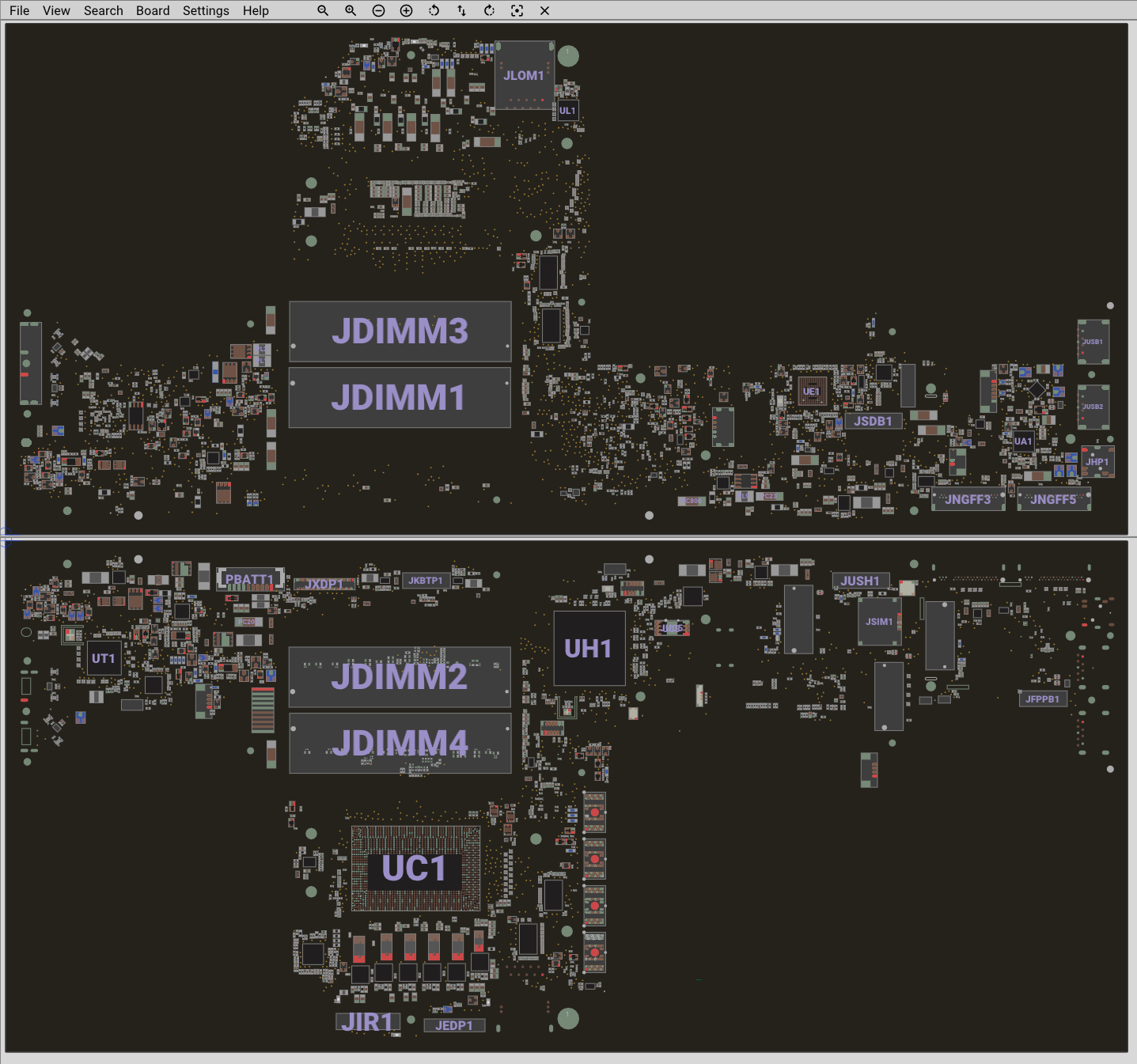
Task: Flip the board with up-down arrows icon
Action: click(x=461, y=10)
